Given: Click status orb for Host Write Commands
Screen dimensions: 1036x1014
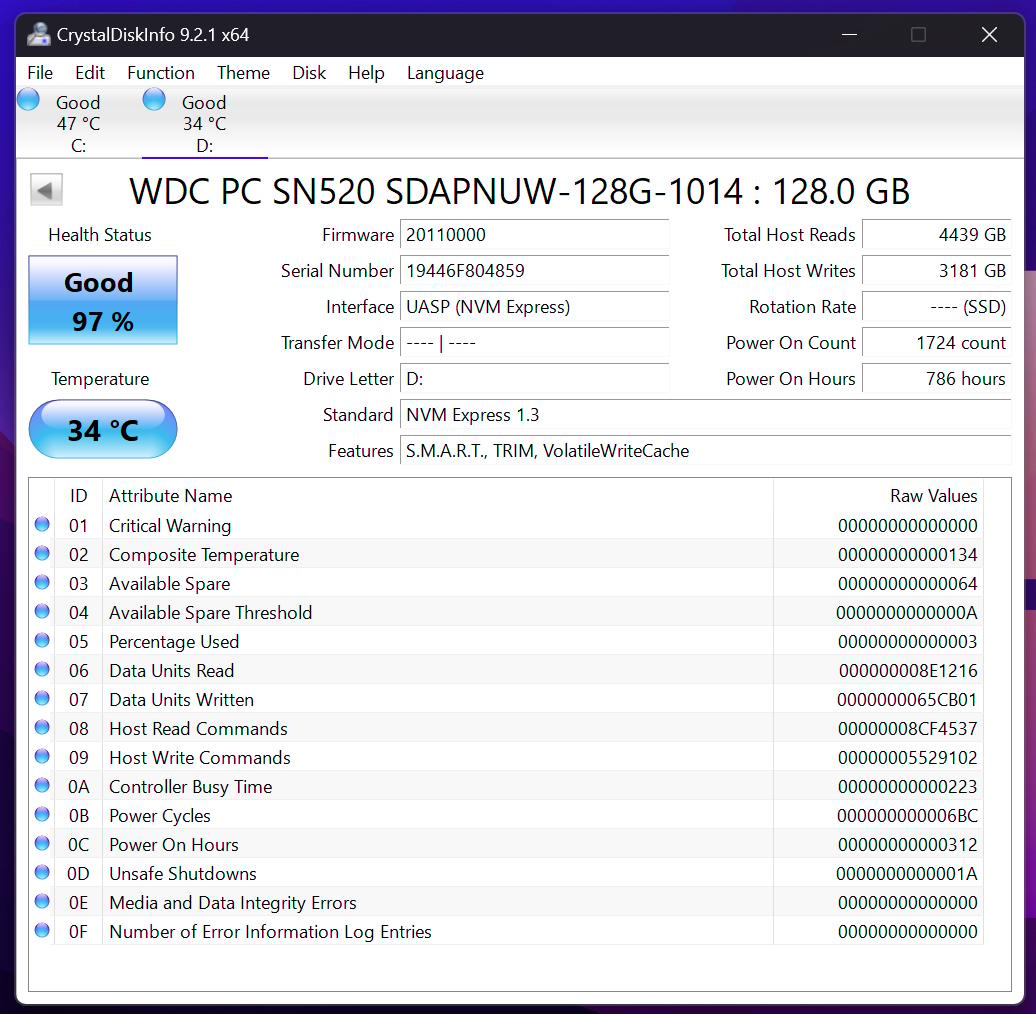Looking at the screenshot, I should (42, 756).
